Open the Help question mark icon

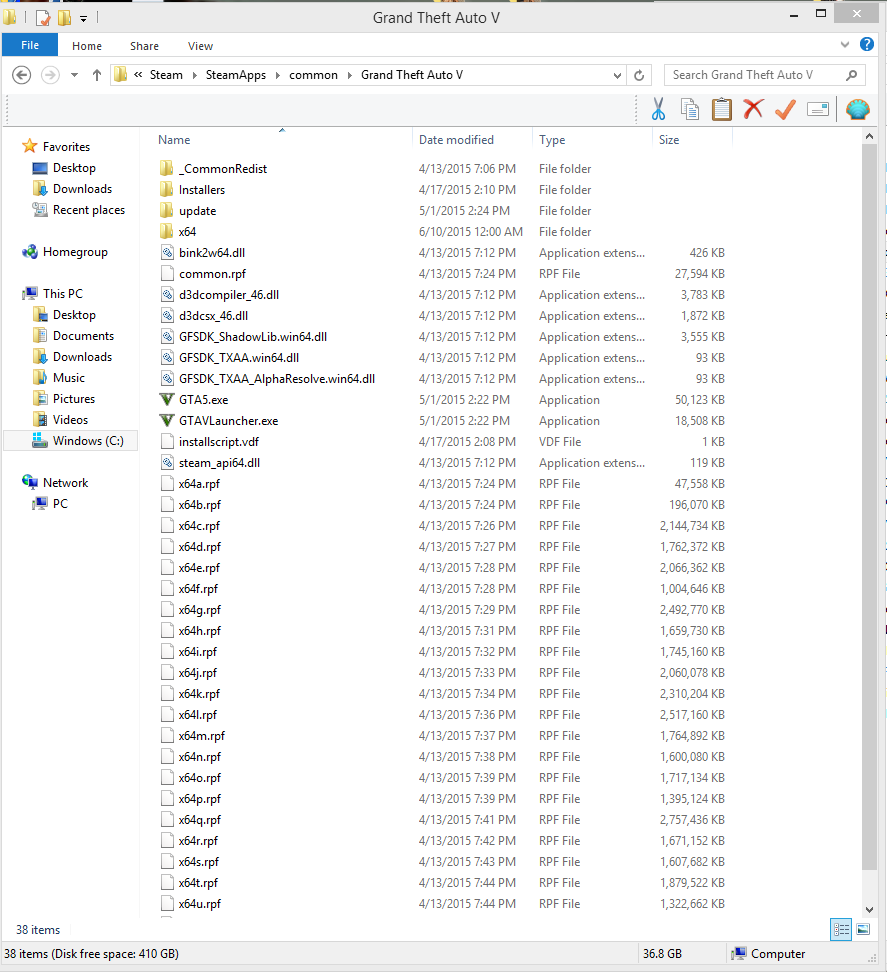[x=867, y=44]
